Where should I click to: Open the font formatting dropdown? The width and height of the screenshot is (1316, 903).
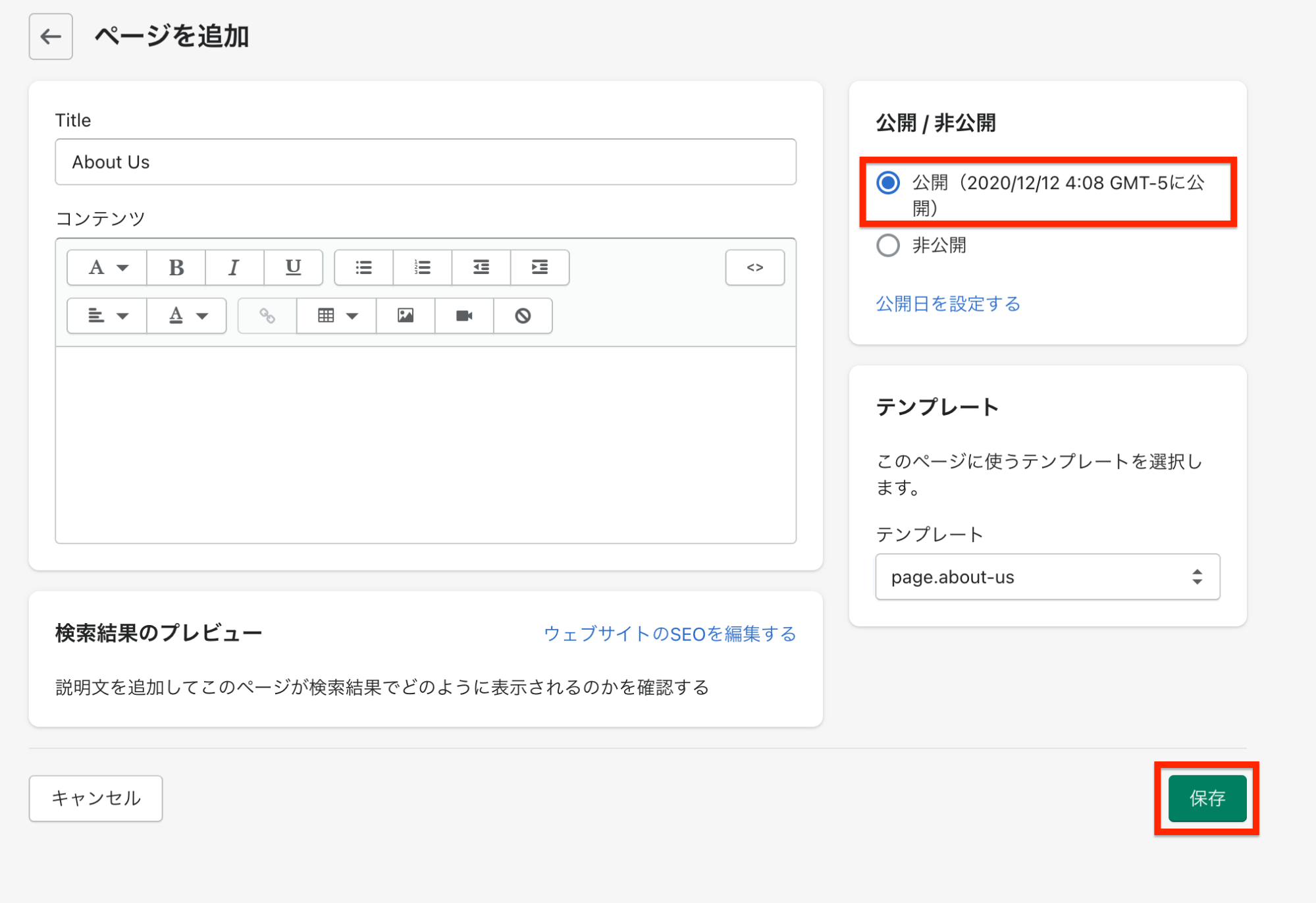tap(107, 267)
